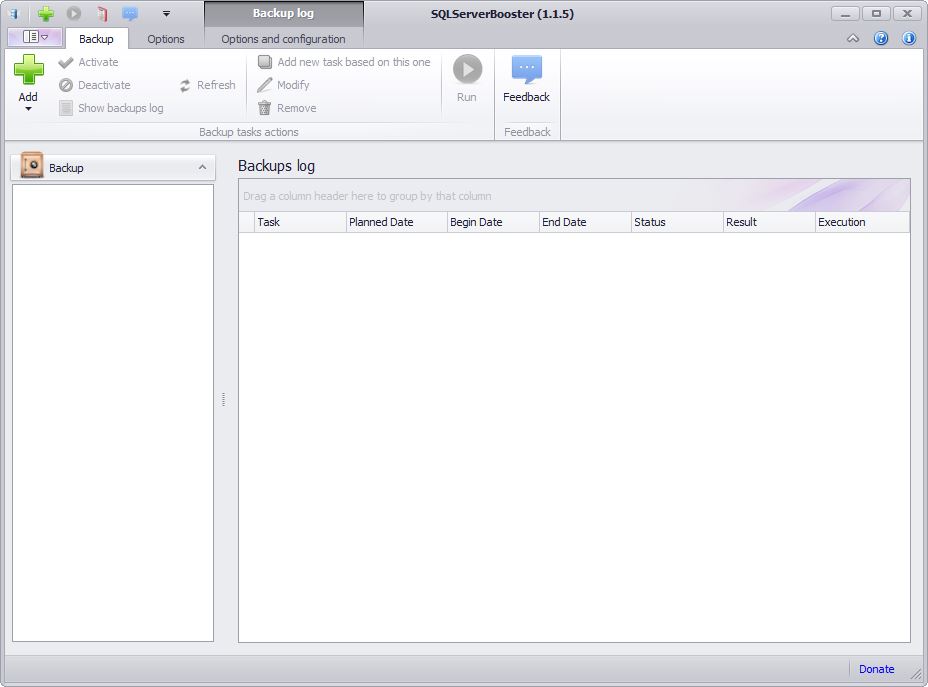Sort by the Result column header
Screen dimensions: 928x687
pos(769,222)
